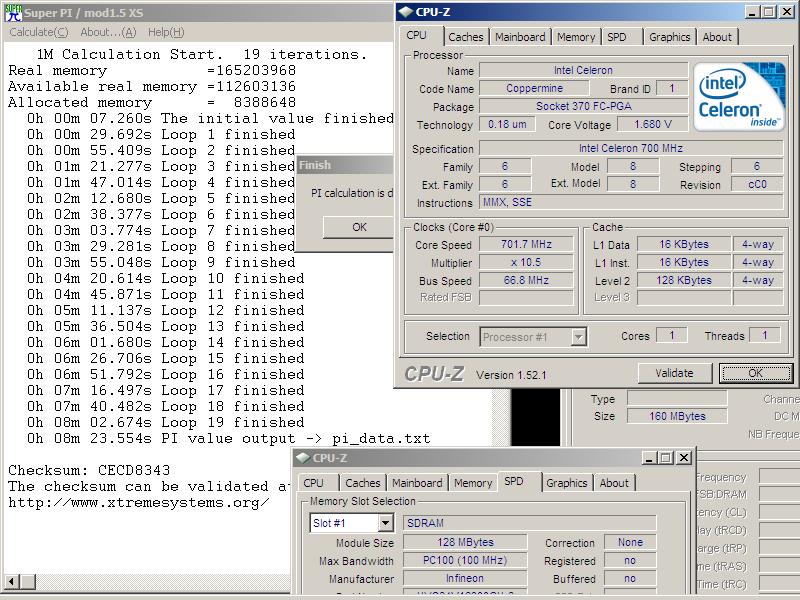
Task: Click the Checksum: CECD8343 line
Action: [x=89, y=470]
